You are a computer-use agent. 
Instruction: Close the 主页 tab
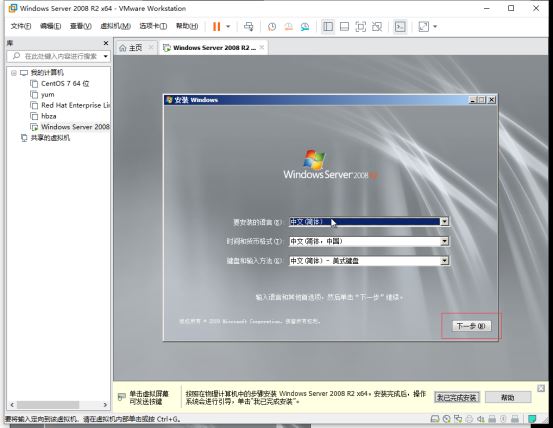click(x=151, y=47)
